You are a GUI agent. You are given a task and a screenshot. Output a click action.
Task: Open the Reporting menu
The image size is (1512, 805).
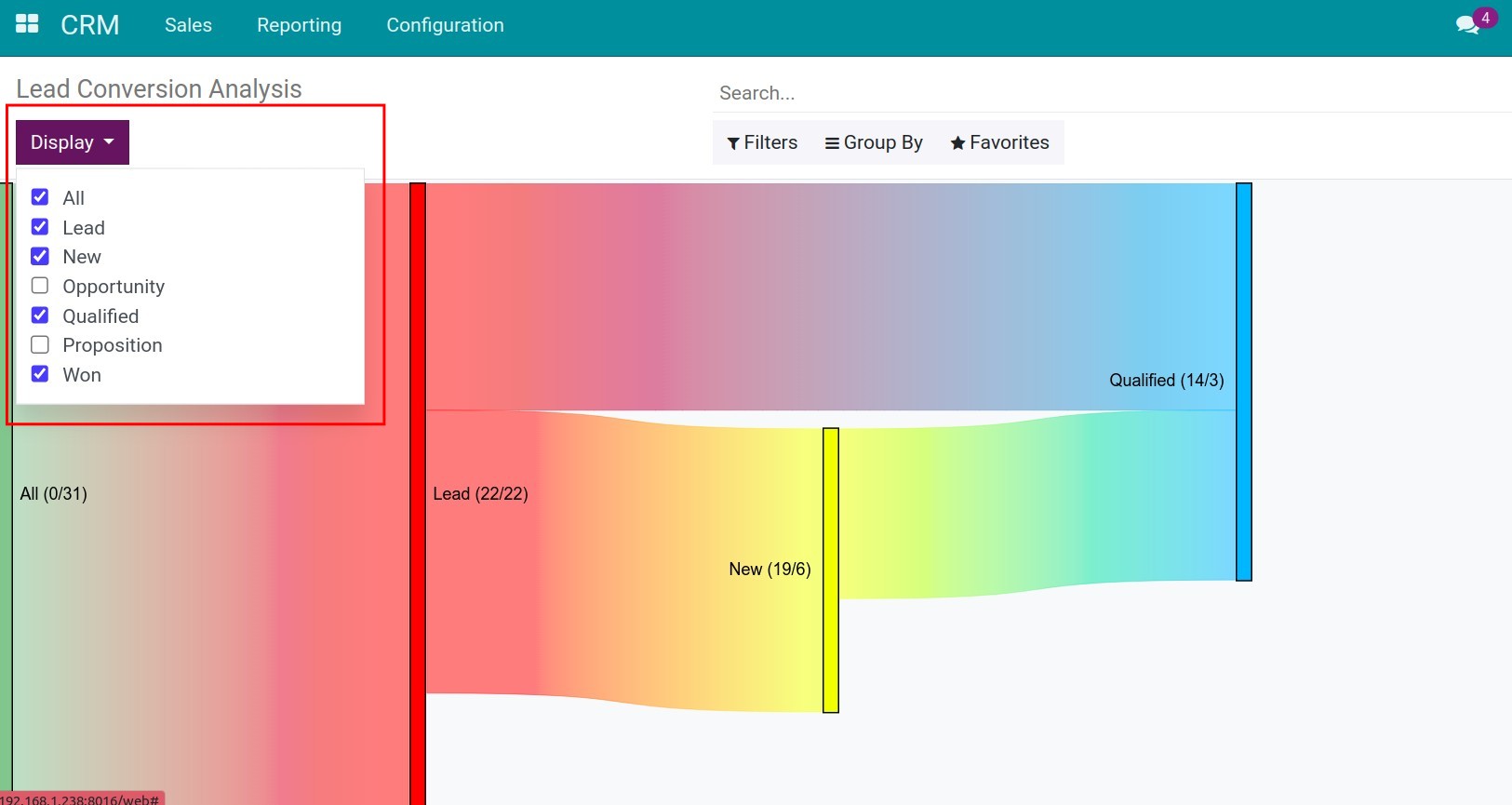point(299,25)
